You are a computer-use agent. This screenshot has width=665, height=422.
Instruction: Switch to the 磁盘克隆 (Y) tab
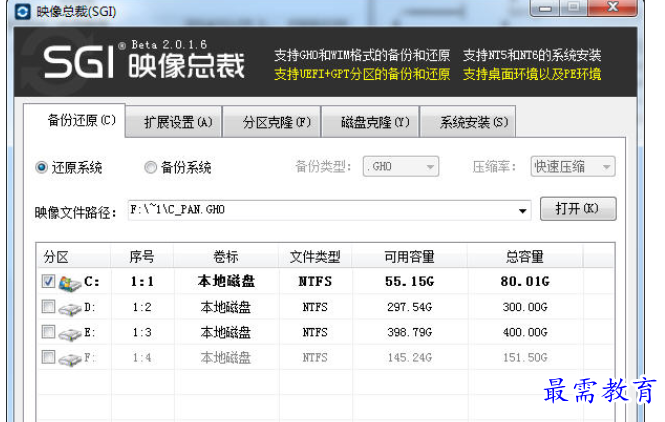coord(370,122)
